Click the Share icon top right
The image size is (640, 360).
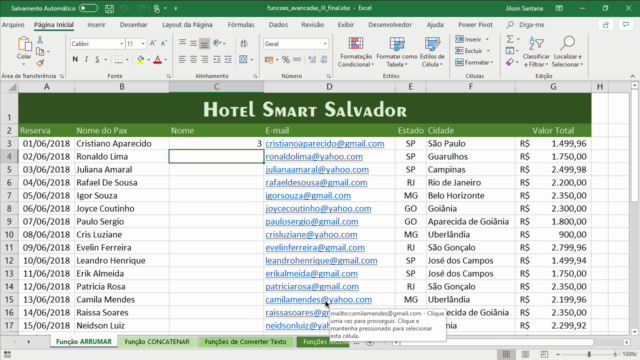606,25
